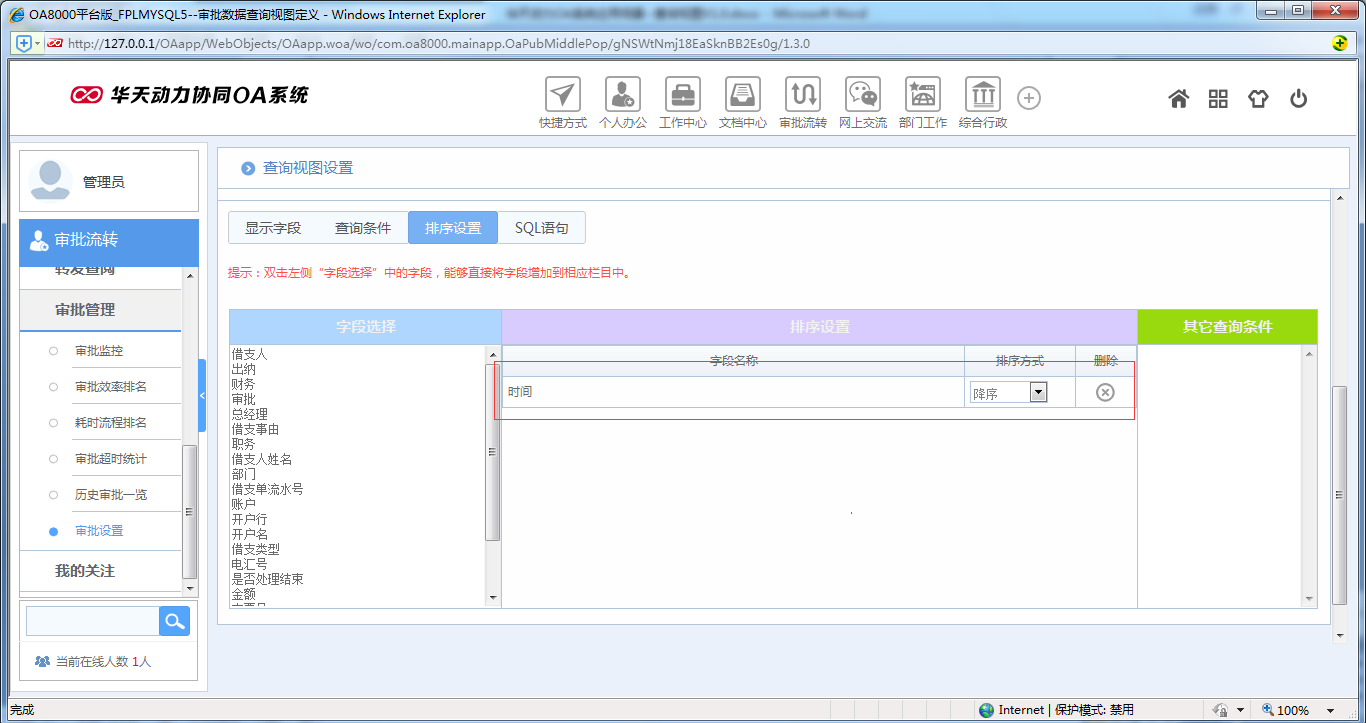Viewport: 1366px width, 723px height.
Task: Open the 文档中心 document center icon
Action: pos(743,95)
